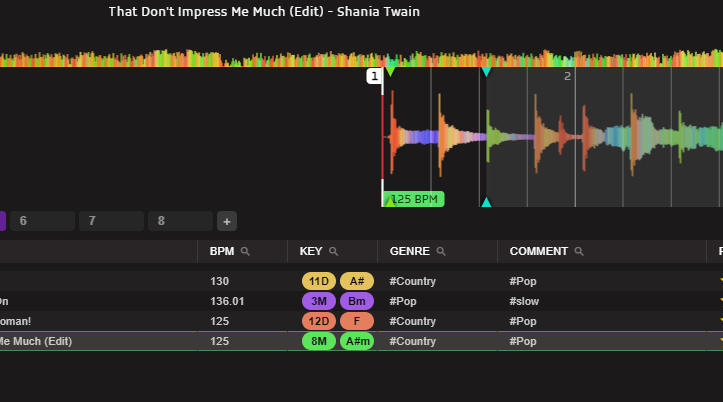Click the search icon in KEY column
Screen dimensions: 723x402
coord(334,252)
